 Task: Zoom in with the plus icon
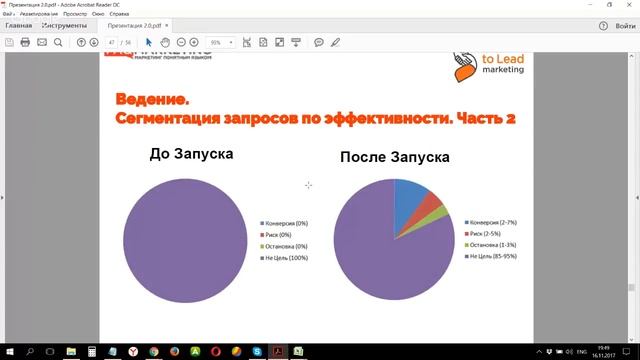click(x=194, y=42)
